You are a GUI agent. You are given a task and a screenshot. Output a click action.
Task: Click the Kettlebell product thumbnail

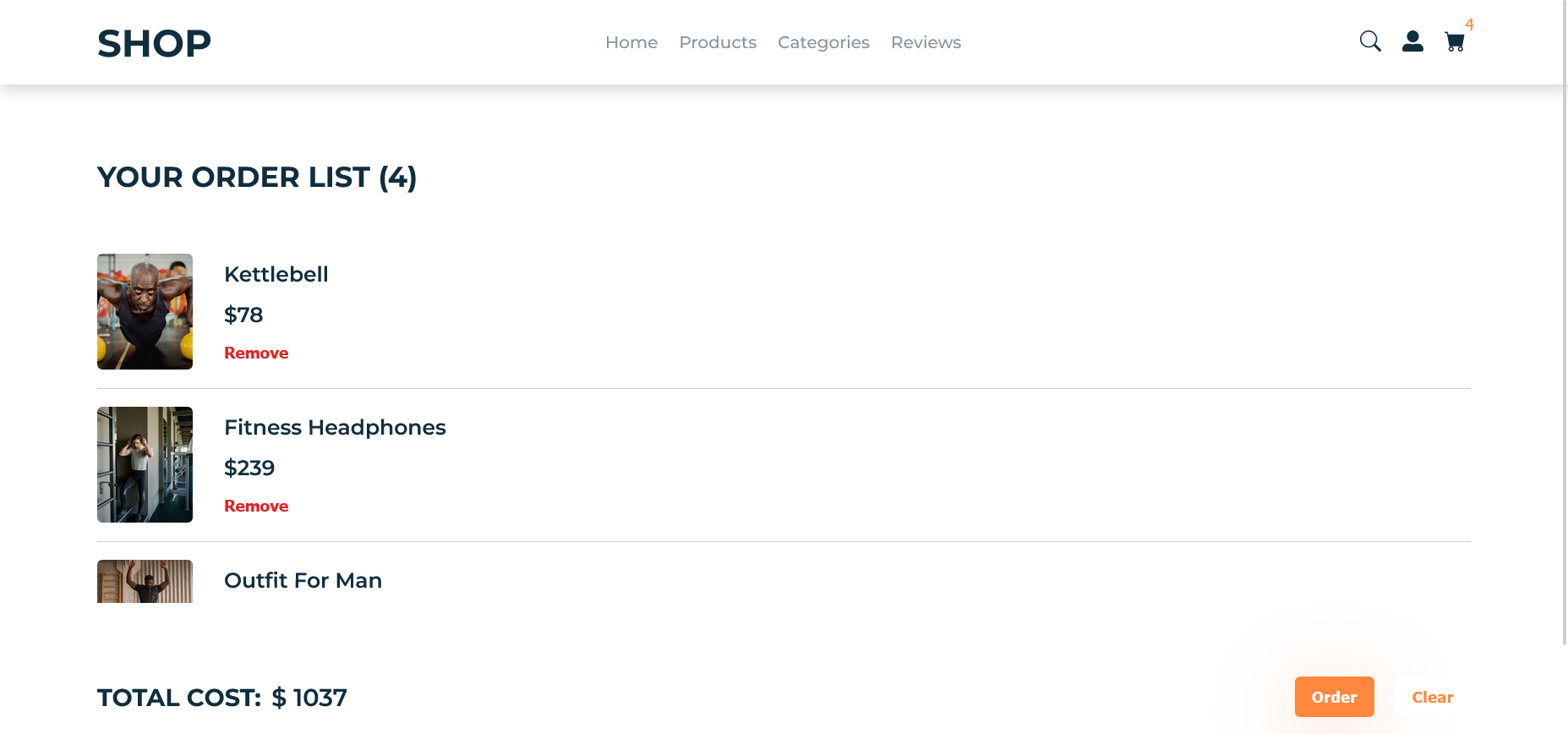click(x=145, y=311)
